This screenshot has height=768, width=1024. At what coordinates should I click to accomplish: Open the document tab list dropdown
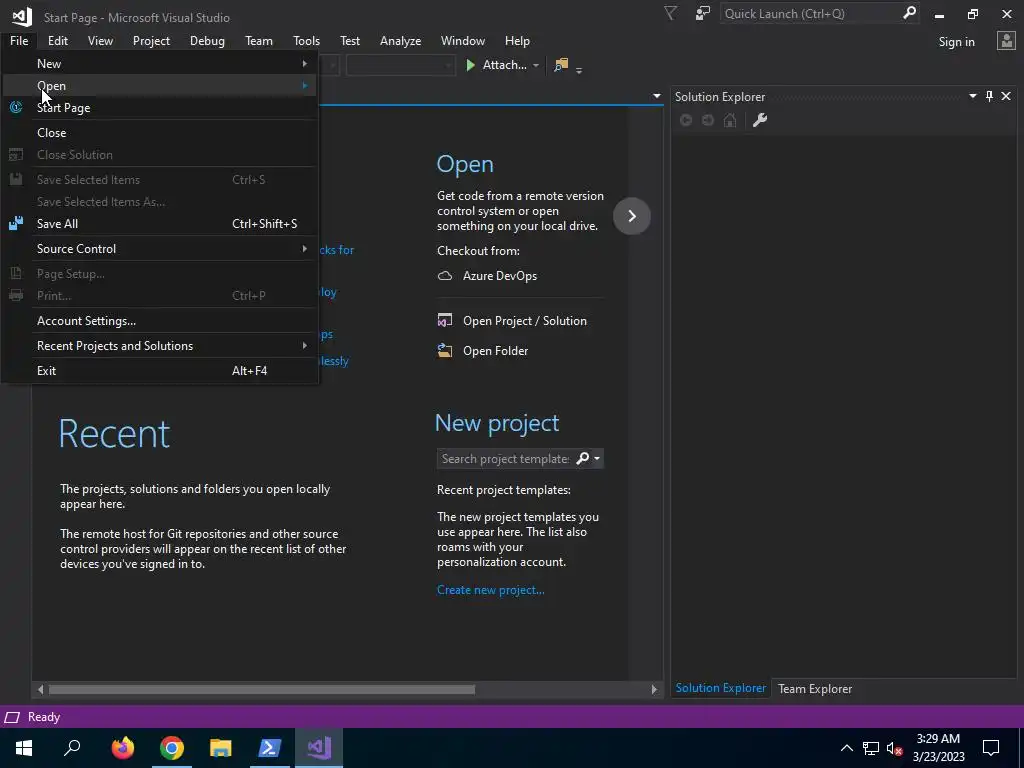click(656, 96)
